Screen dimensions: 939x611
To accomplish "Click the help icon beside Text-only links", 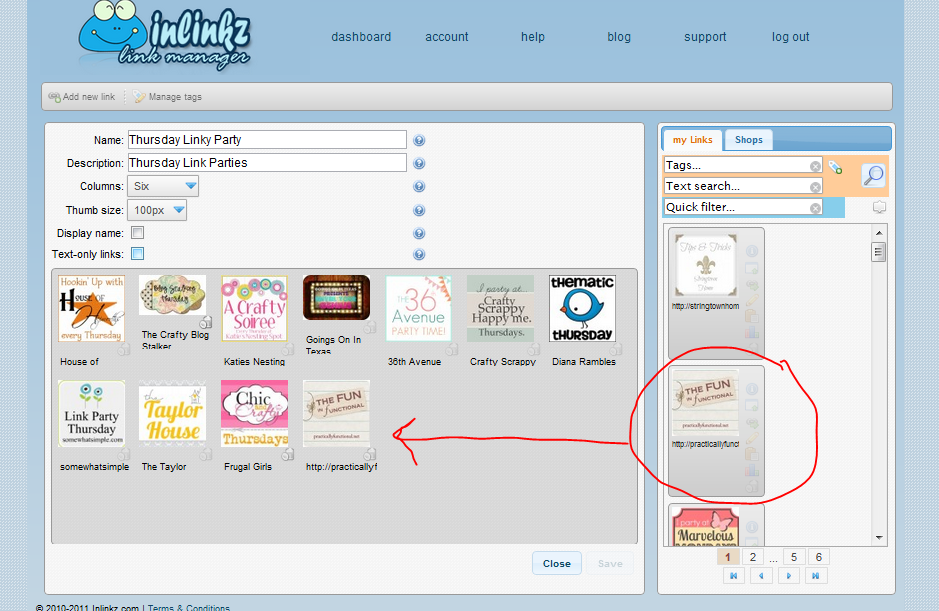I will tap(419, 254).
